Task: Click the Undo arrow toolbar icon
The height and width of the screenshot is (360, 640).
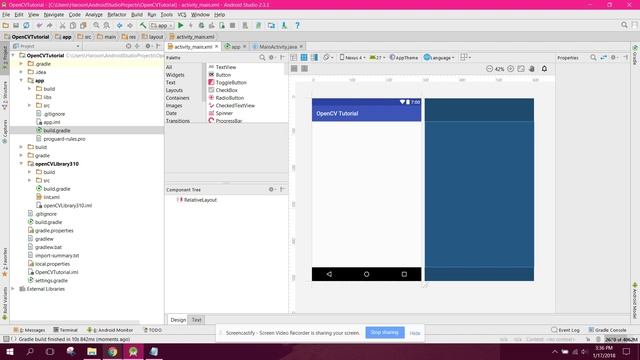Action: click(x=39, y=25)
